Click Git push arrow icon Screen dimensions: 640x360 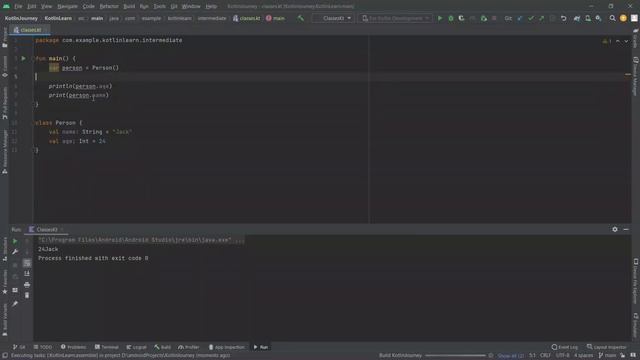(x=541, y=18)
